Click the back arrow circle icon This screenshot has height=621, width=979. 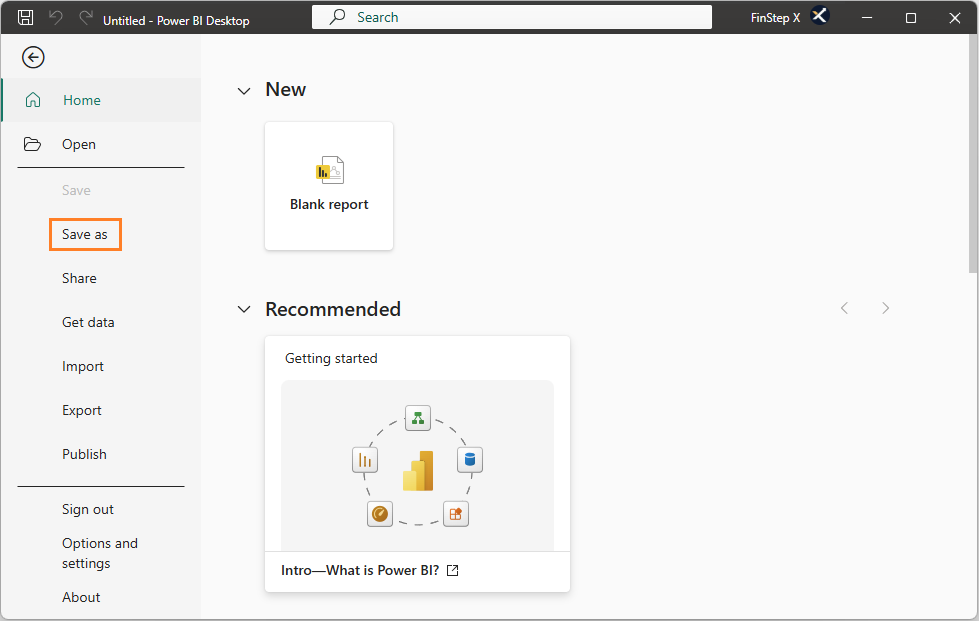pyautogui.click(x=33, y=57)
